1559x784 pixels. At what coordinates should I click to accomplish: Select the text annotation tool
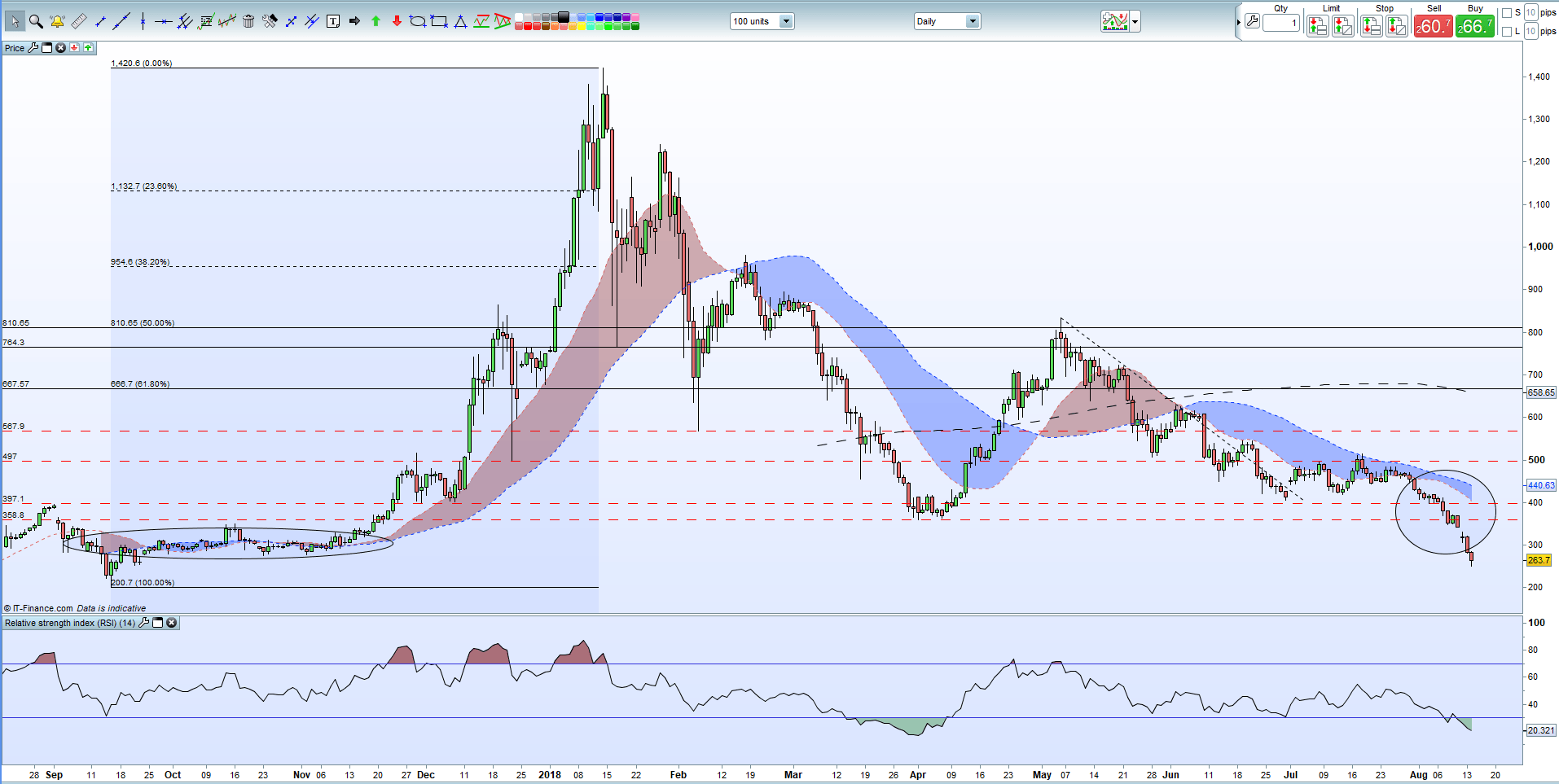333,21
